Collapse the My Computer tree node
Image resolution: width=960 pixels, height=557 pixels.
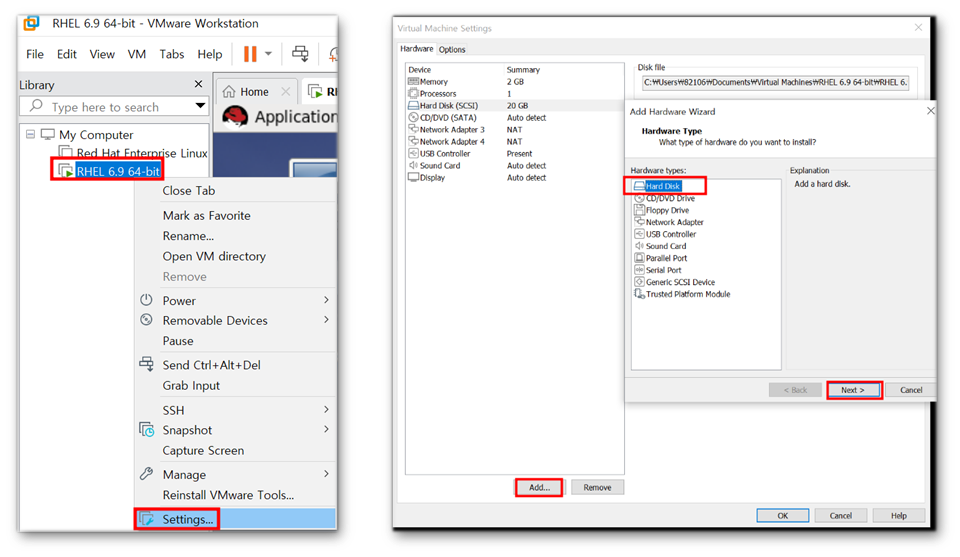click(30, 134)
